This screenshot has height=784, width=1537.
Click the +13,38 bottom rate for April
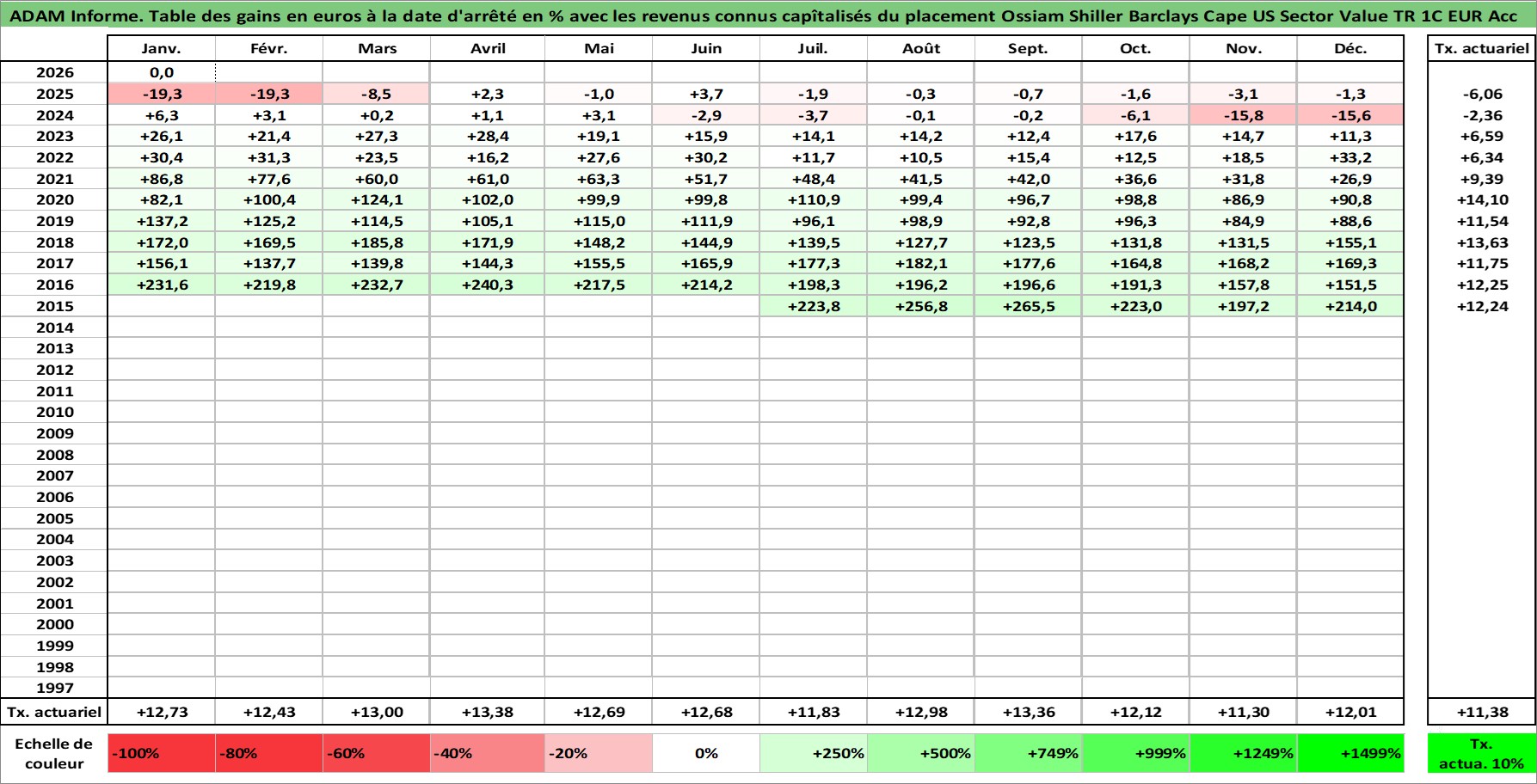click(488, 712)
